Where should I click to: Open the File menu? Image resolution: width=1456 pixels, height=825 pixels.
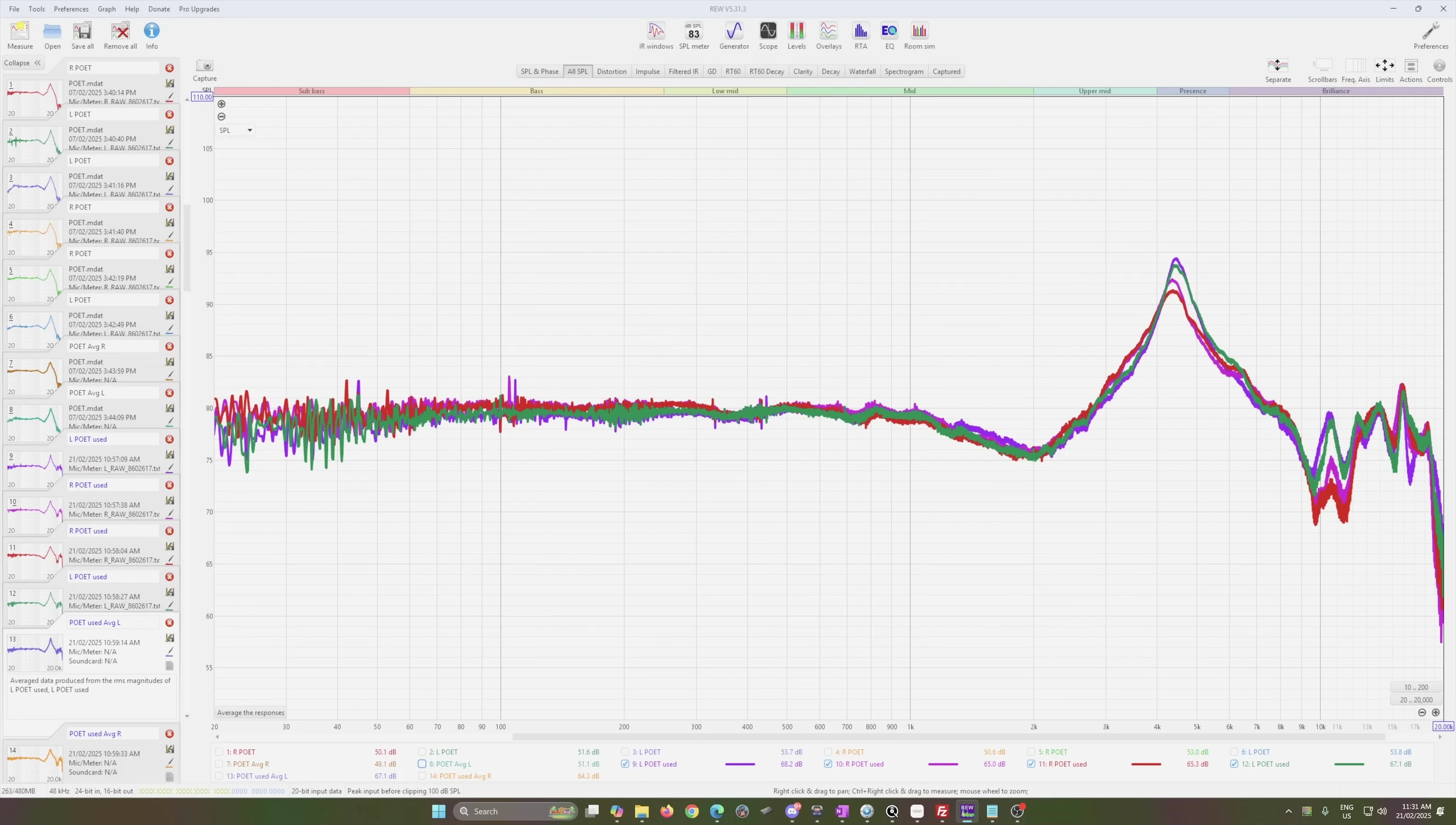coord(14,9)
